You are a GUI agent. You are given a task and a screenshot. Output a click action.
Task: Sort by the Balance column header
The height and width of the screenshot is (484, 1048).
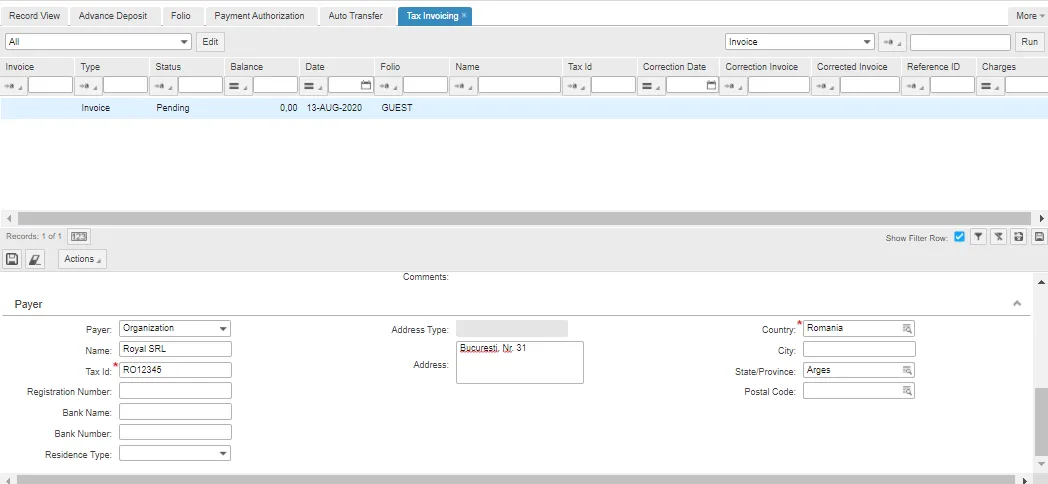[x=262, y=67]
